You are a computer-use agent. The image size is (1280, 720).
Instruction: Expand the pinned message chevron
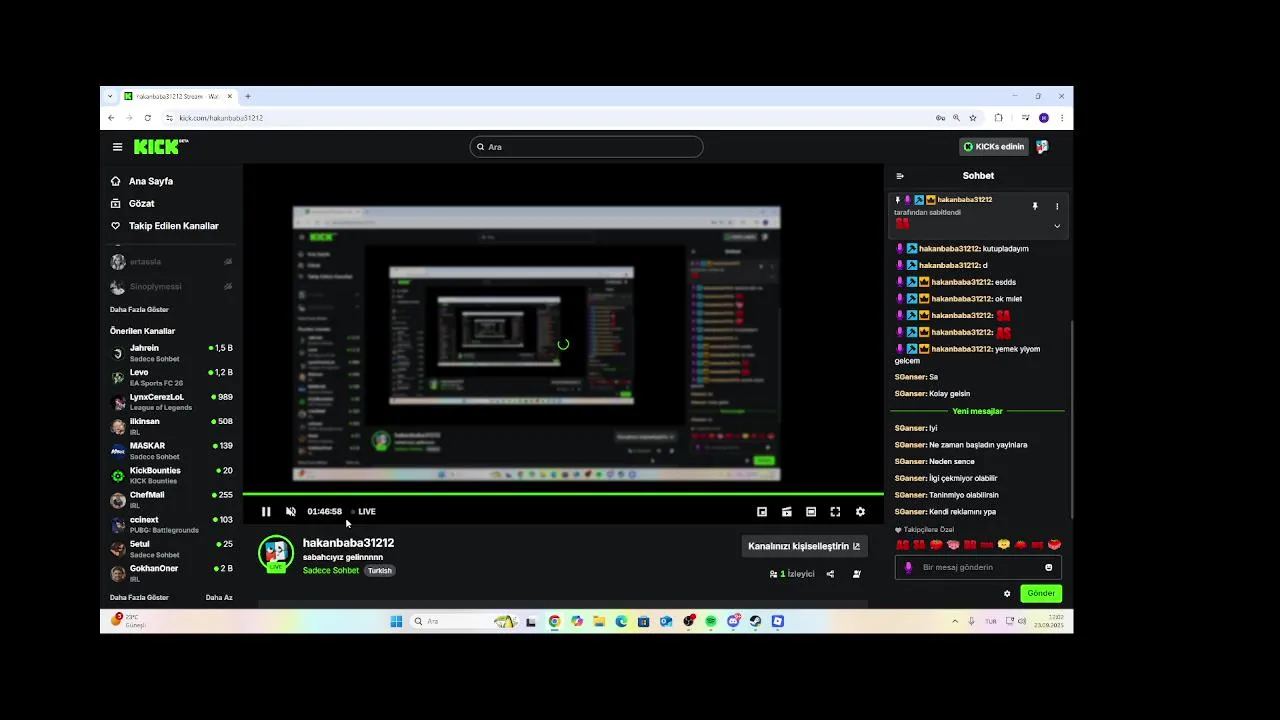1057,226
